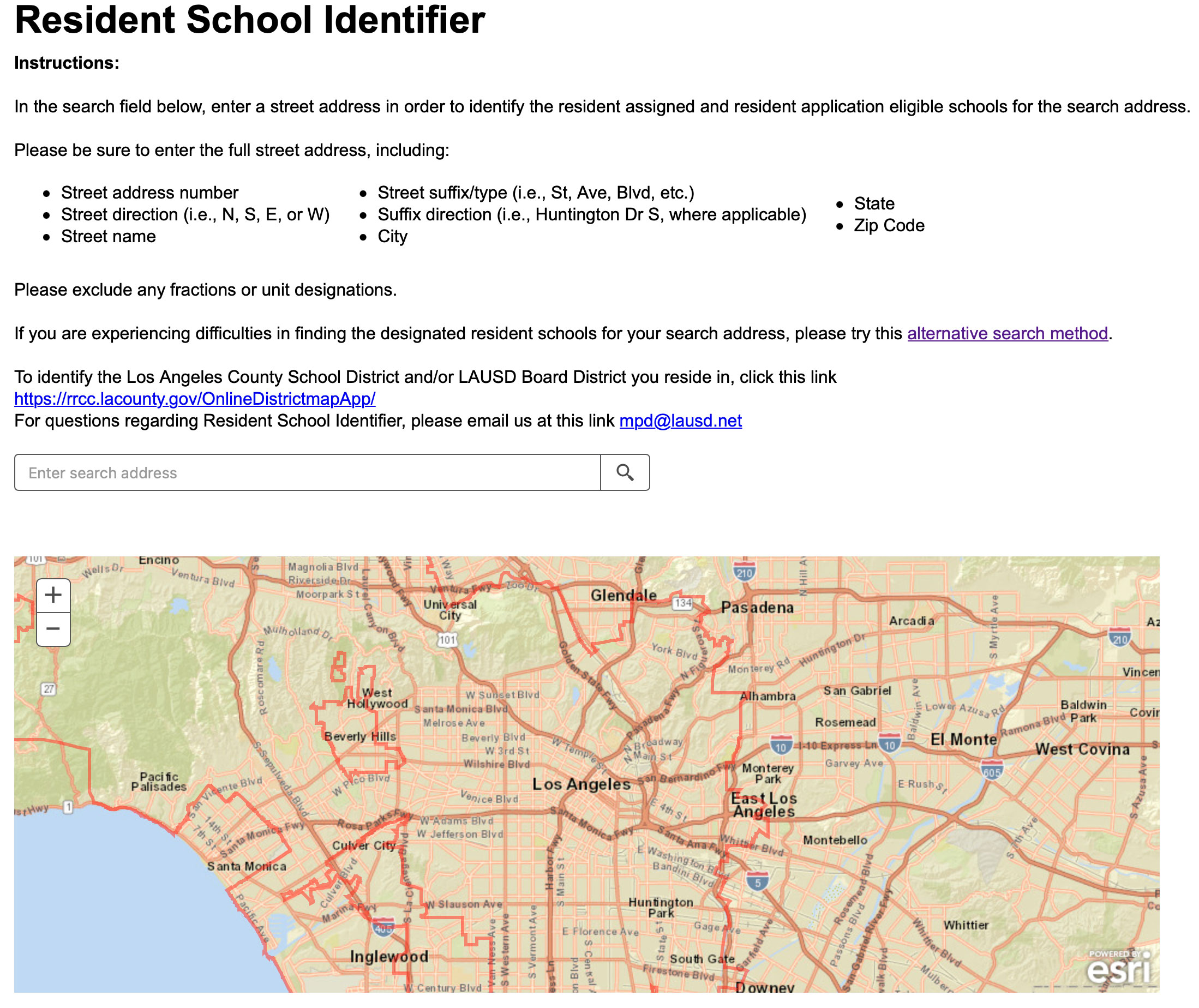Click the Resident School Identifier heading
Image resolution: width=1199 pixels, height=1008 pixels.
[x=250, y=21]
